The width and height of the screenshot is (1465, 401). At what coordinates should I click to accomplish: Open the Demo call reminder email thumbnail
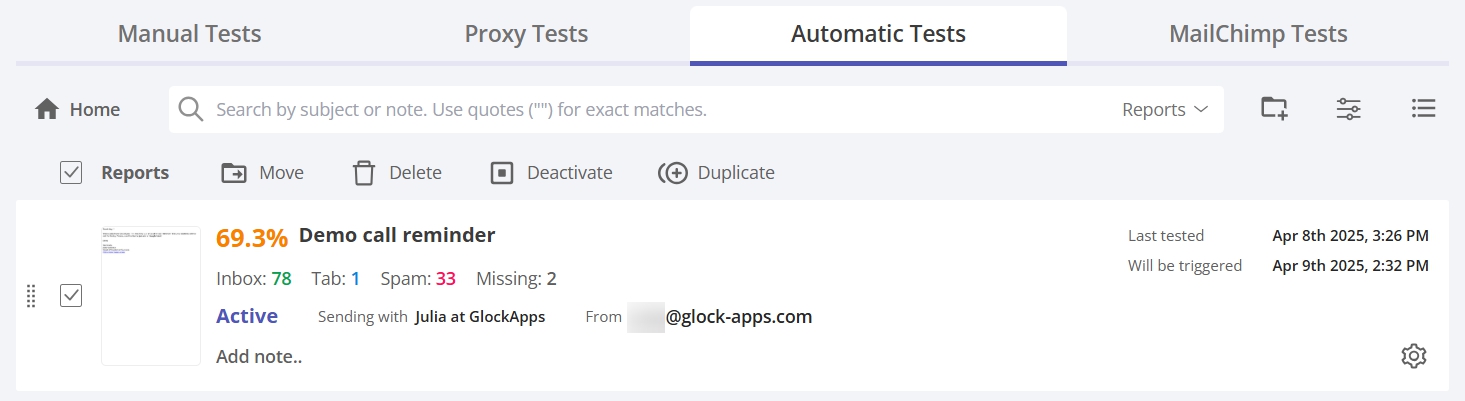(x=151, y=296)
